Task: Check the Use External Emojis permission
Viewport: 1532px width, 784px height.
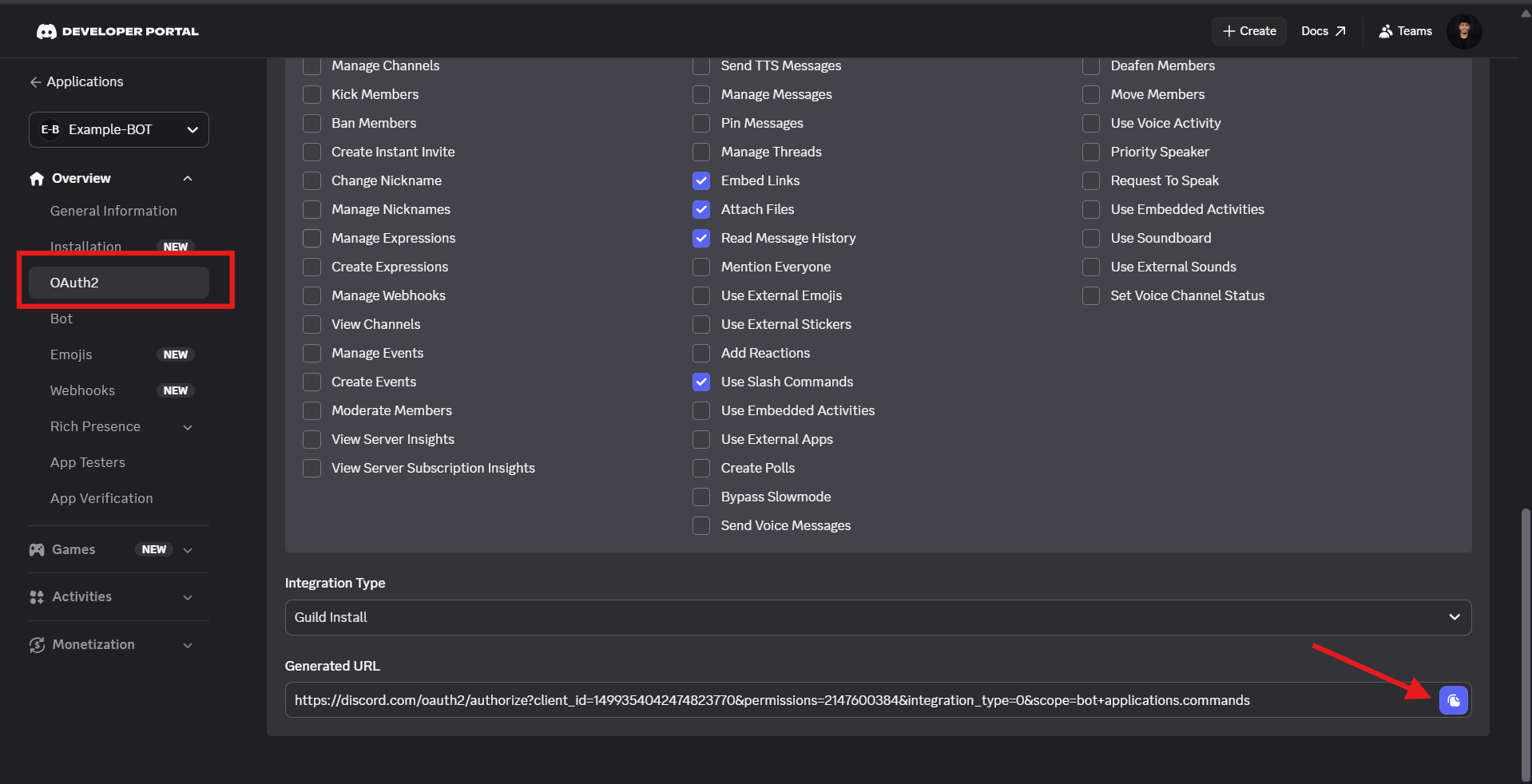Action: (701, 295)
